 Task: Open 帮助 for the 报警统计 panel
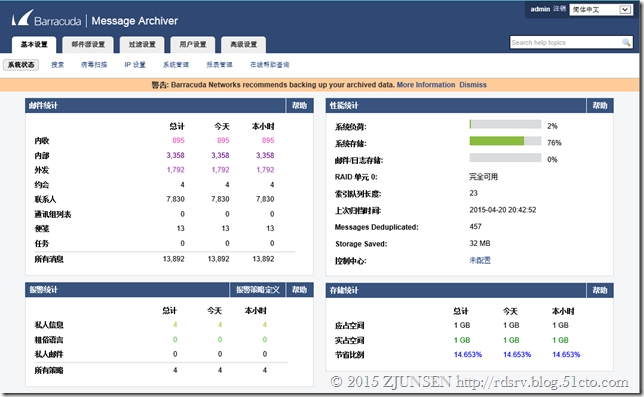pos(299,290)
